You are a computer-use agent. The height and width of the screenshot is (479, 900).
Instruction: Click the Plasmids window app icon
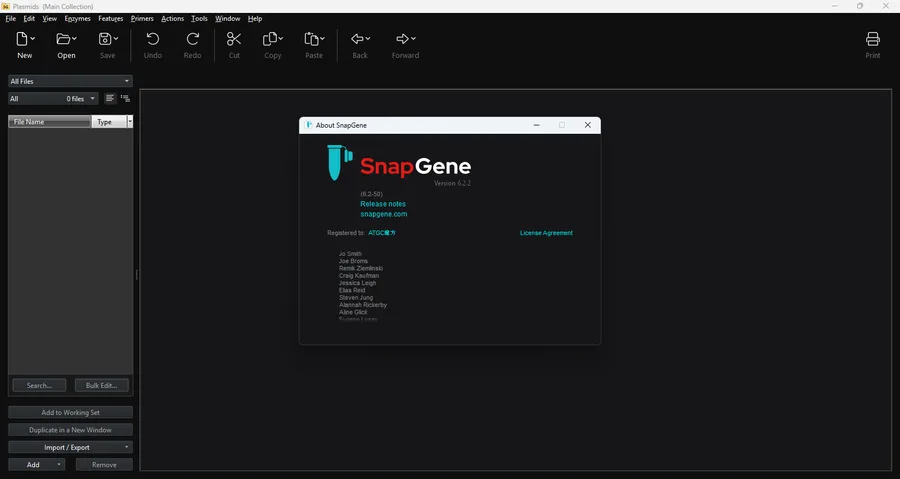click(x=5, y=6)
